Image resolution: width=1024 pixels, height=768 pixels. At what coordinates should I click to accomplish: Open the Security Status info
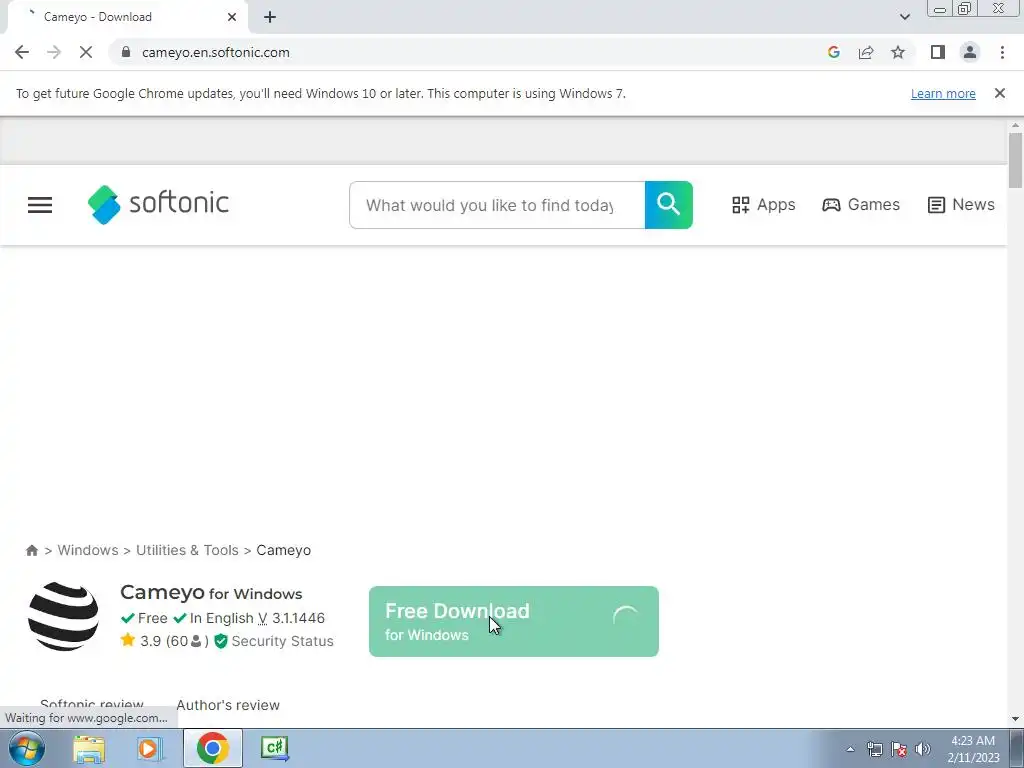tap(274, 641)
